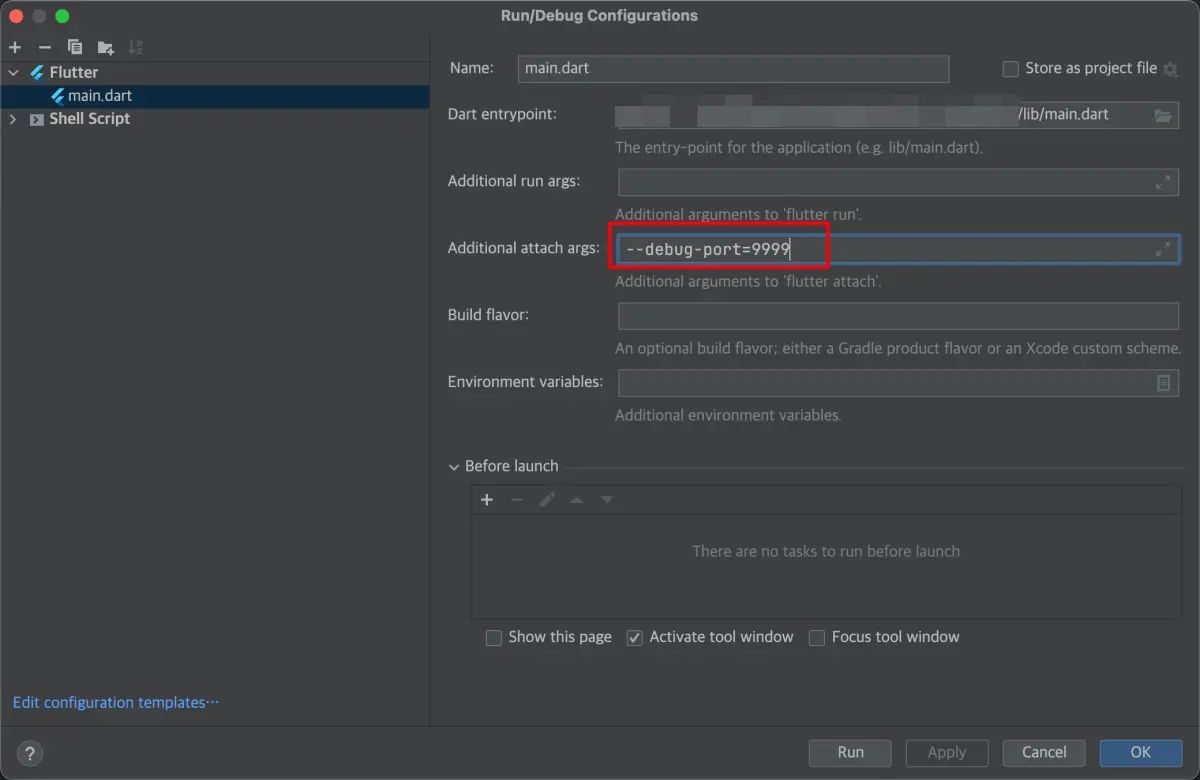Open the help button
Viewport: 1200px width, 780px height.
pos(29,753)
